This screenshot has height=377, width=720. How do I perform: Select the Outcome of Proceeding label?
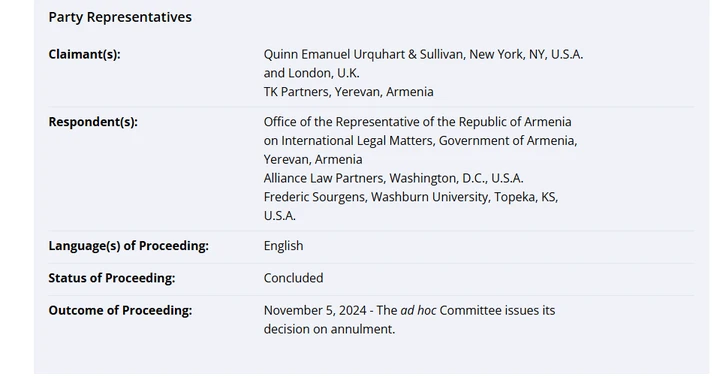click(x=120, y=310)
